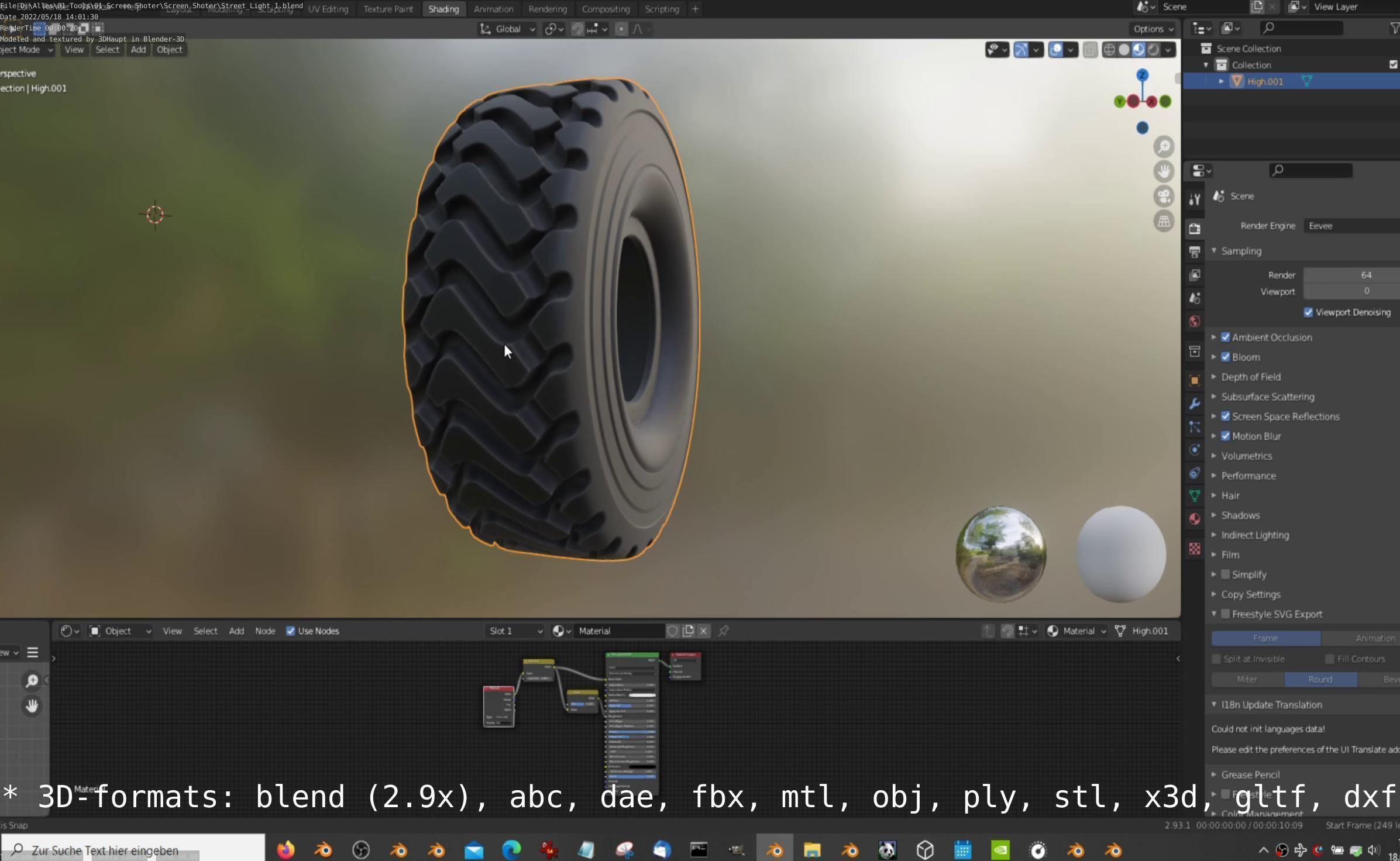Enable Freestyle SVG Export checkbox

(x=1226, y=614)
